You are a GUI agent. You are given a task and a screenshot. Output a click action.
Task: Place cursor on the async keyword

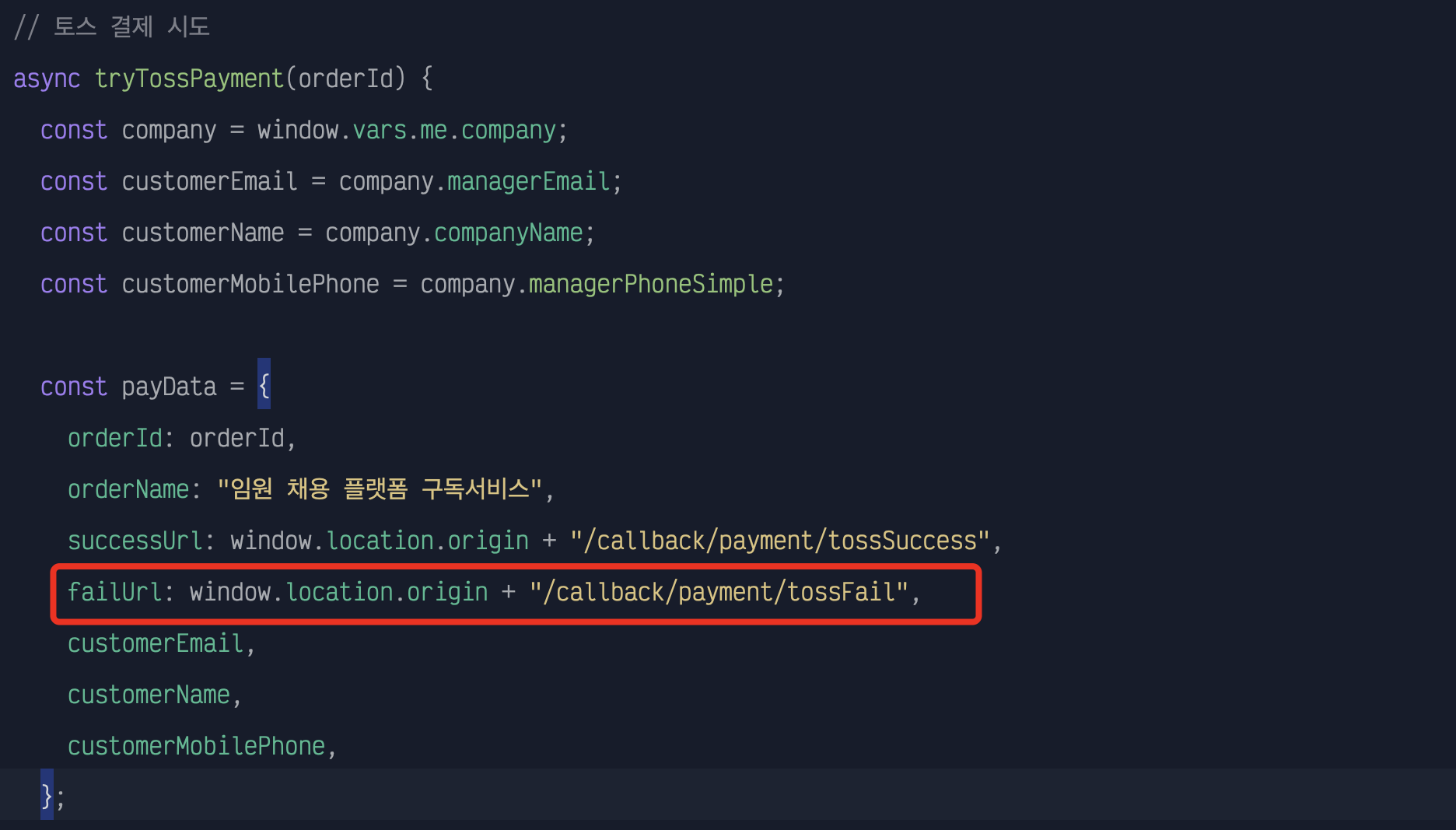pos(47,79)
